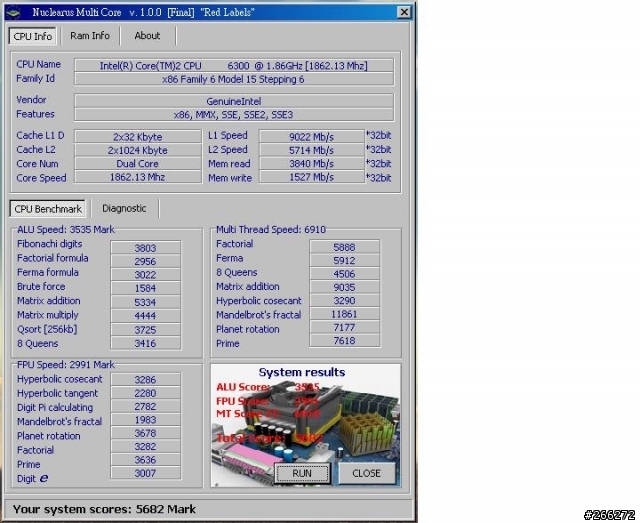Click the L2 Speed value 5714 Mb/s
640x523 pixels.
click(311, 150)
